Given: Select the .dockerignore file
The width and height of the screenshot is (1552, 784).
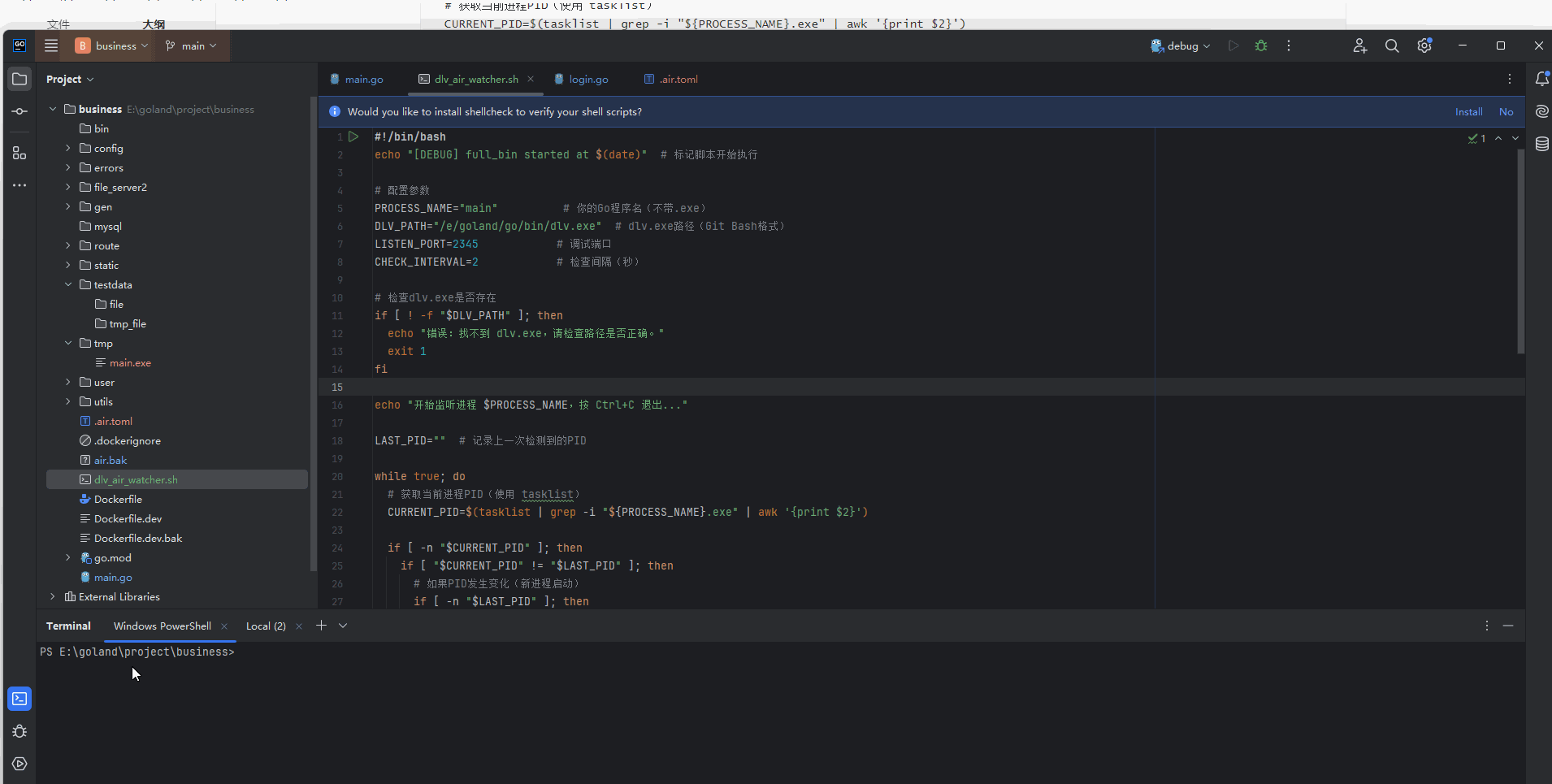Looking at the screenshot, I should [x=127, y=440].
